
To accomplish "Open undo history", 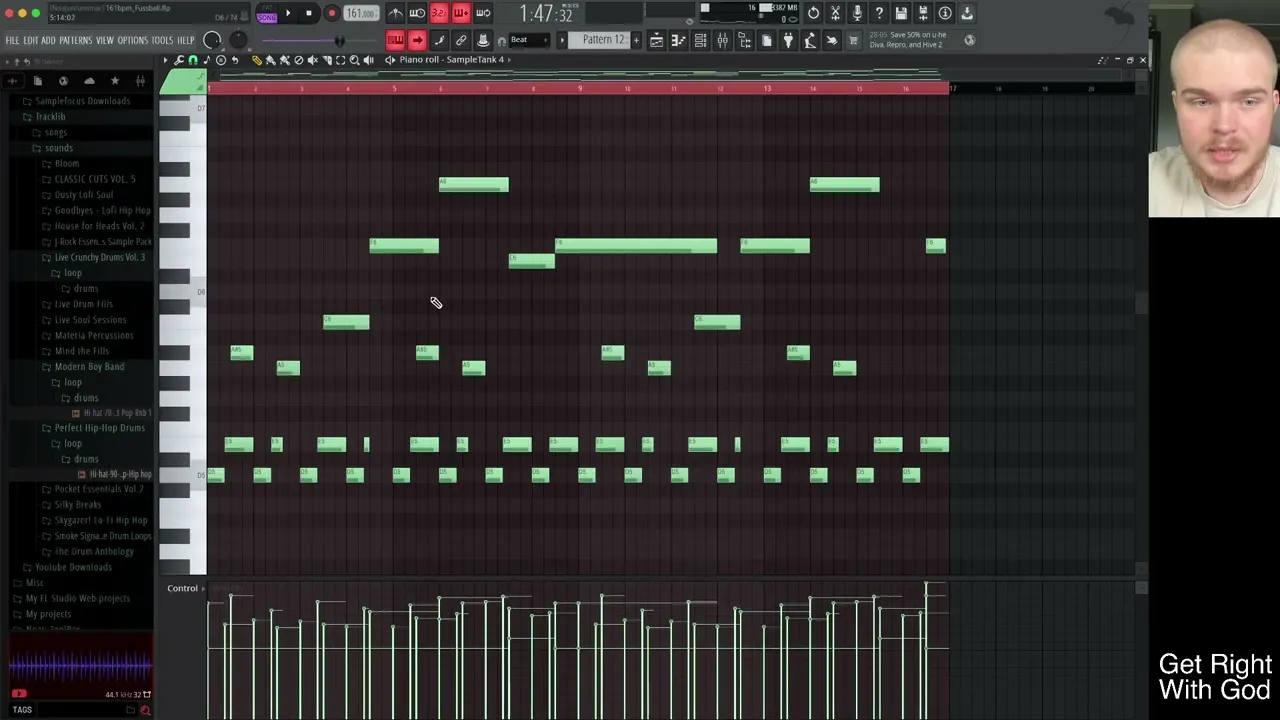I will tap(813, 13).
